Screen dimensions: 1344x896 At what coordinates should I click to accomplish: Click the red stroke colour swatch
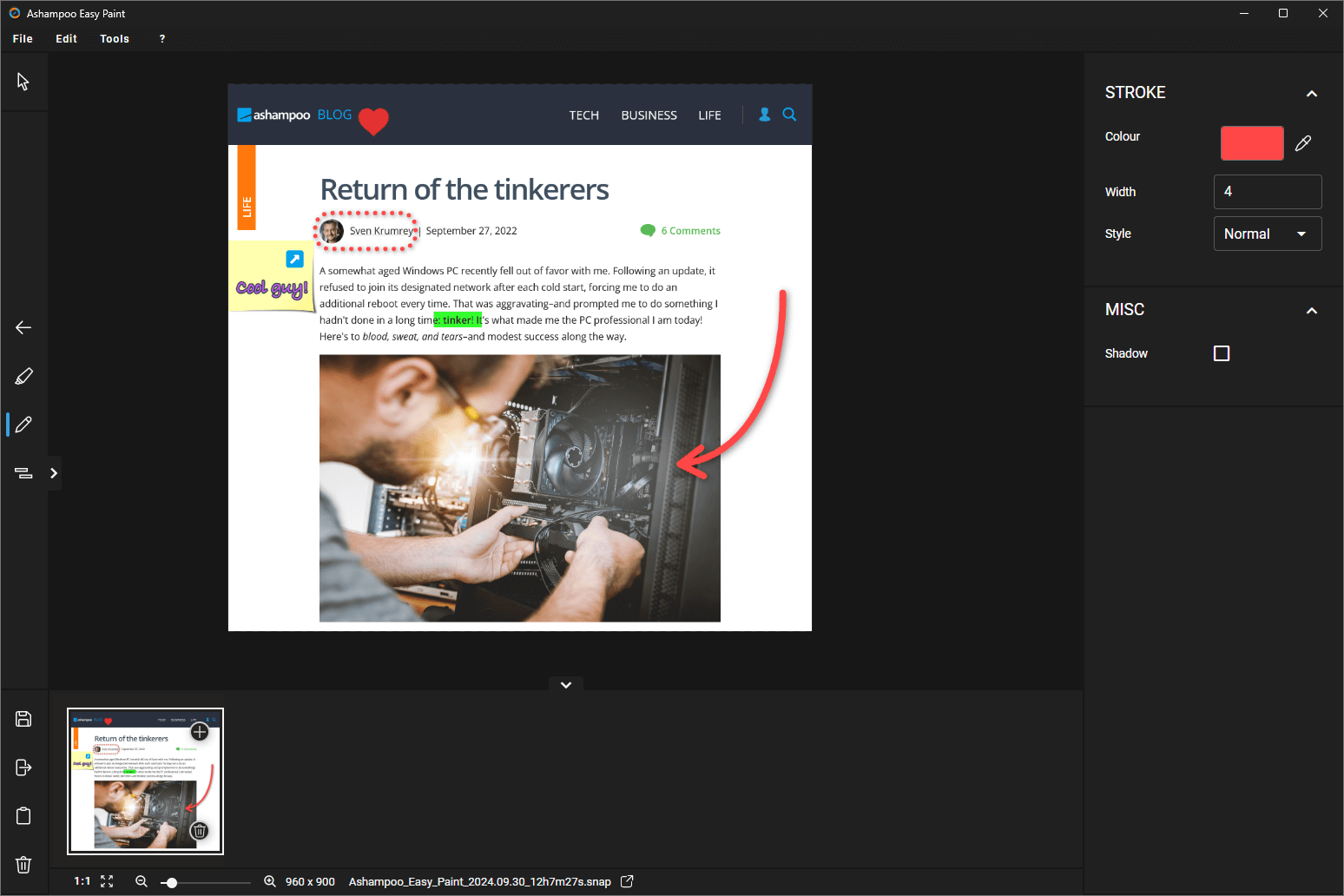click(1252, 143)
